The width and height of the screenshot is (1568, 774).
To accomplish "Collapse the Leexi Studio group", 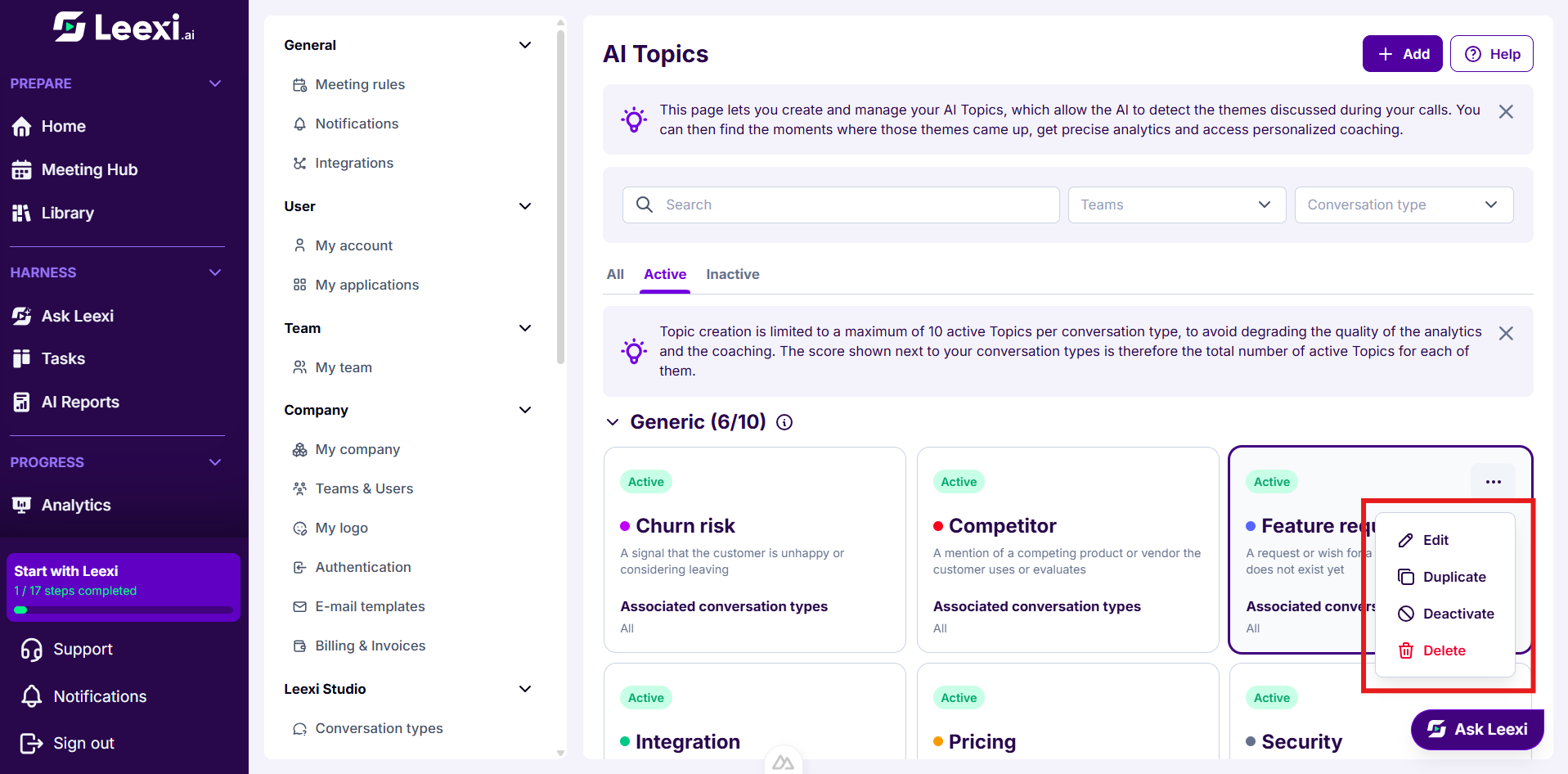I will (x=525, y=689).
